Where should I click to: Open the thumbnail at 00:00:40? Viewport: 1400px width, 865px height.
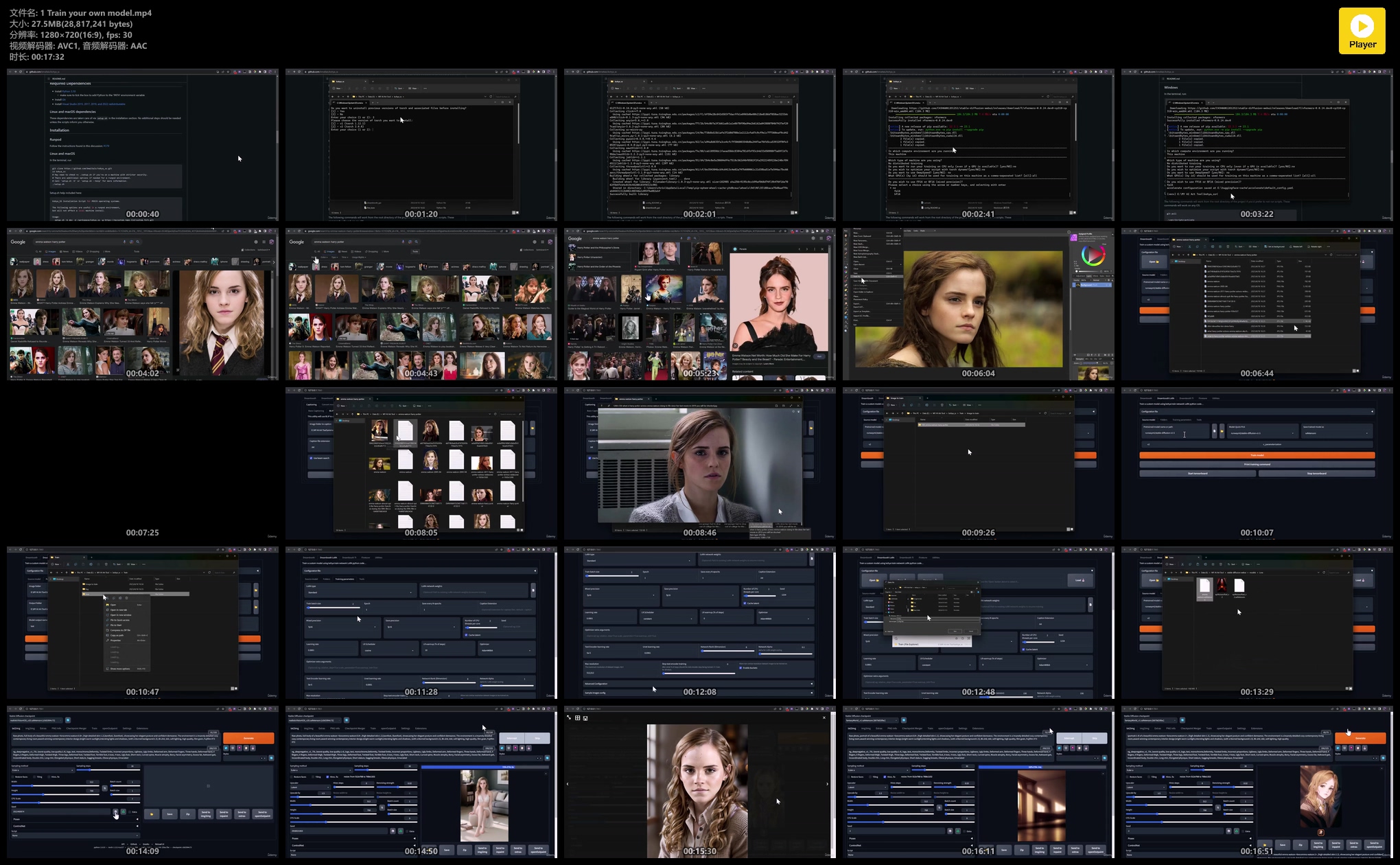(x=143, y=144)
